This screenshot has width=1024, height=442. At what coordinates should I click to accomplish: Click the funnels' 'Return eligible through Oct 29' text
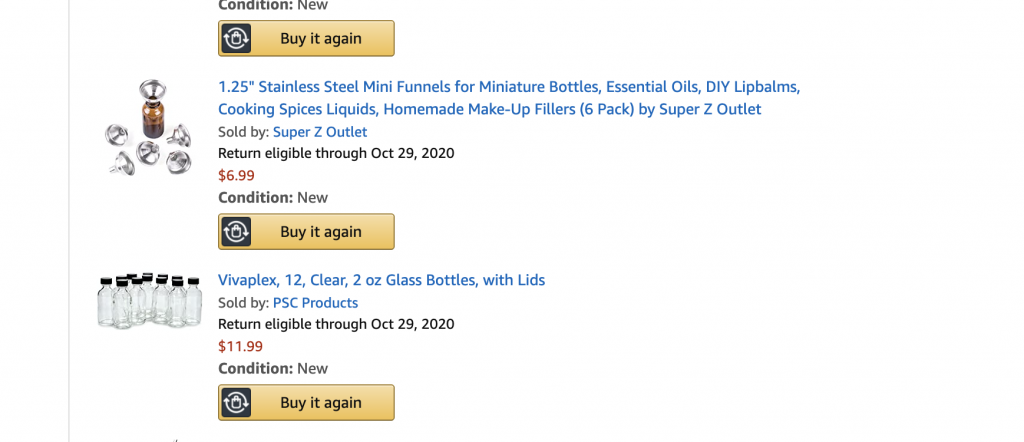(336, 154)
